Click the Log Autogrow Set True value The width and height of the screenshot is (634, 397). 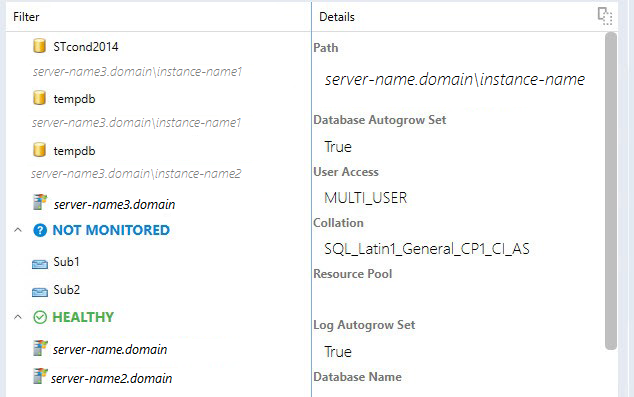[338, 352]
